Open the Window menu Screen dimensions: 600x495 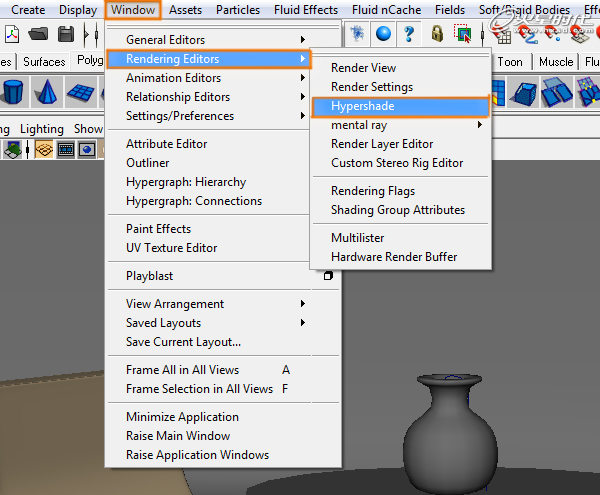pyautogui.click(x=133, y=10)
